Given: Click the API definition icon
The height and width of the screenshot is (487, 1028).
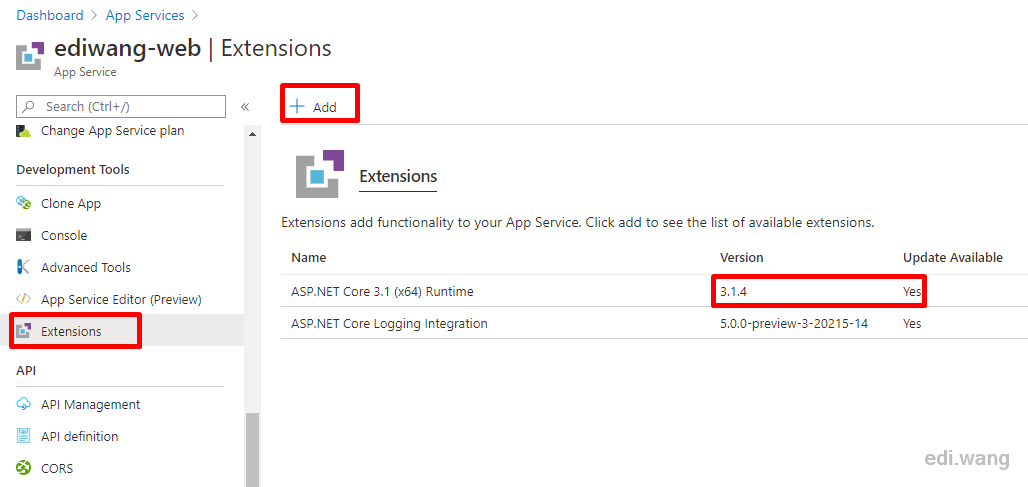Looking at the screenshot, I should tap(24, 436).
